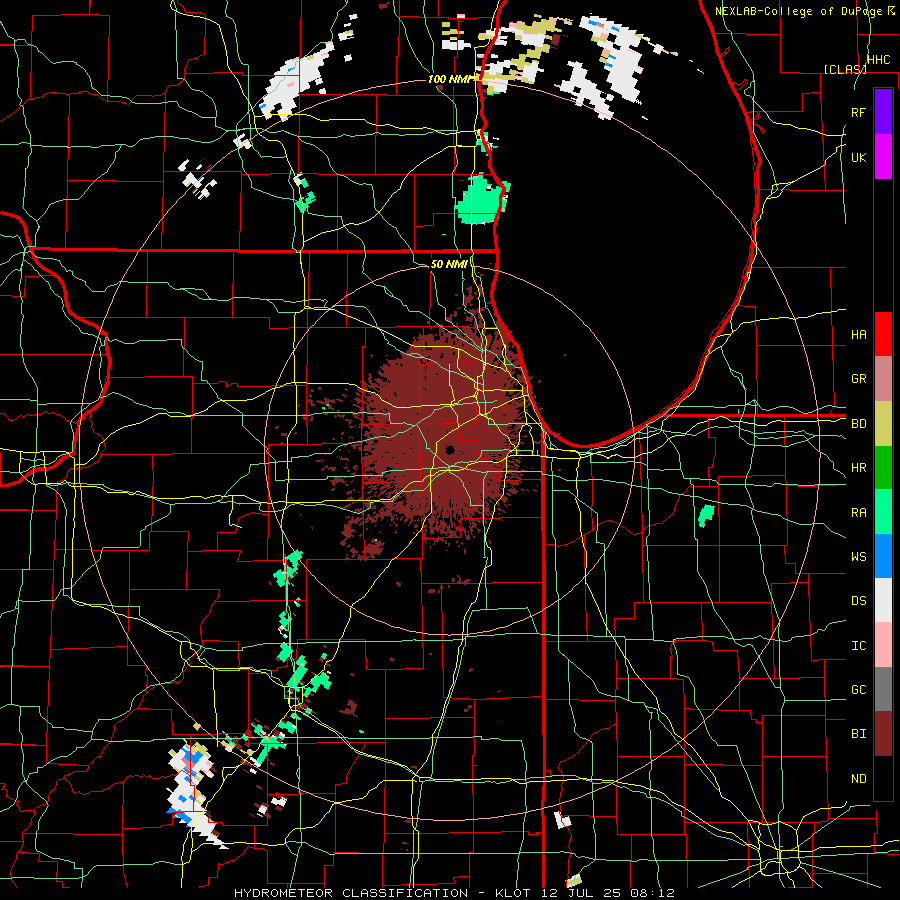Select the olive yellow BD legend swatch
900x900 pixels.
point(883,423)
